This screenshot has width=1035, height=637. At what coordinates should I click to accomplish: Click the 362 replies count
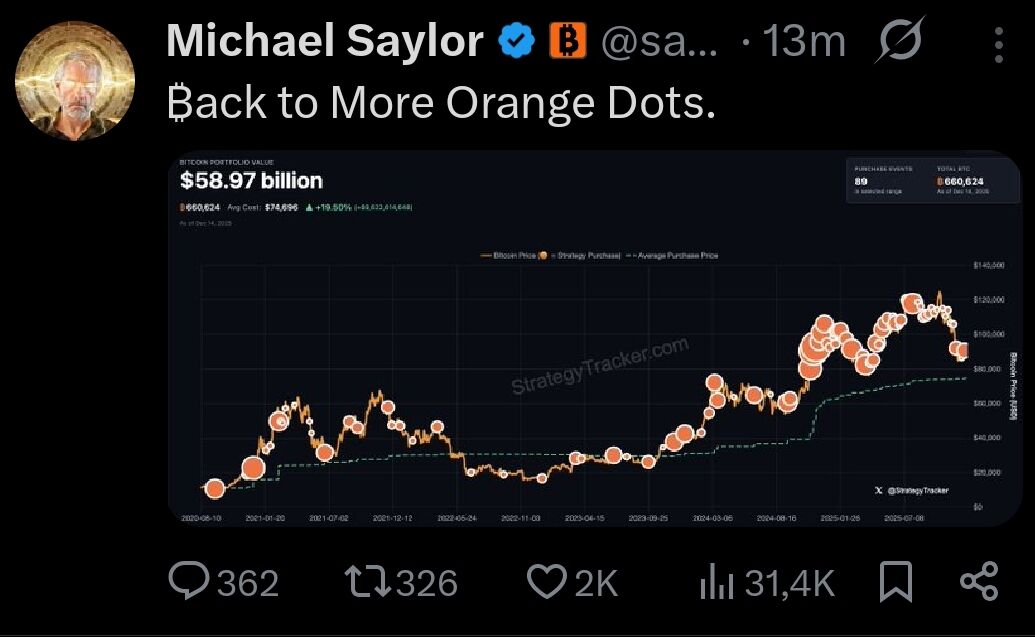point(247,583)
